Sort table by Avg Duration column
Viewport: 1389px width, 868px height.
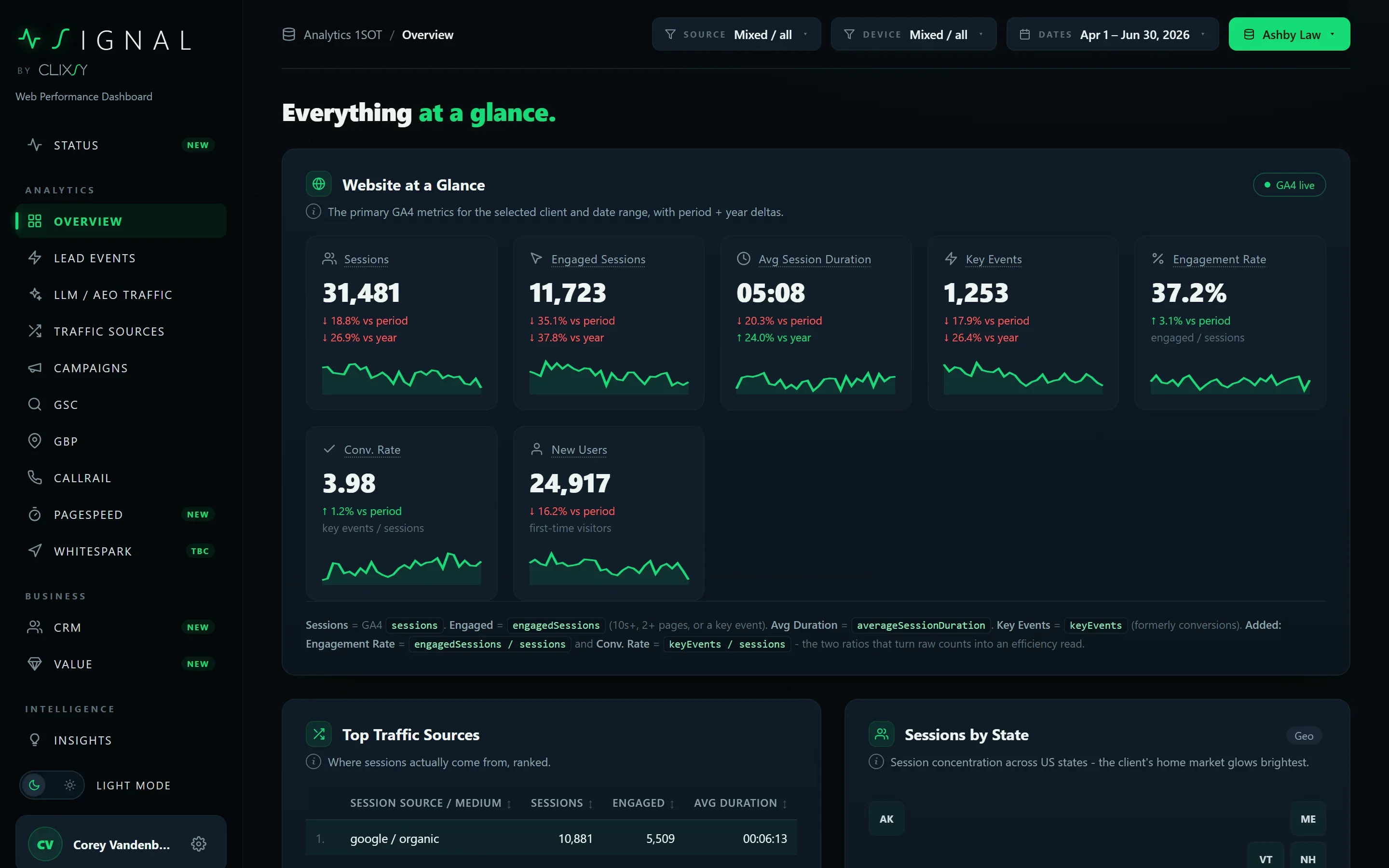pos(740,803)
